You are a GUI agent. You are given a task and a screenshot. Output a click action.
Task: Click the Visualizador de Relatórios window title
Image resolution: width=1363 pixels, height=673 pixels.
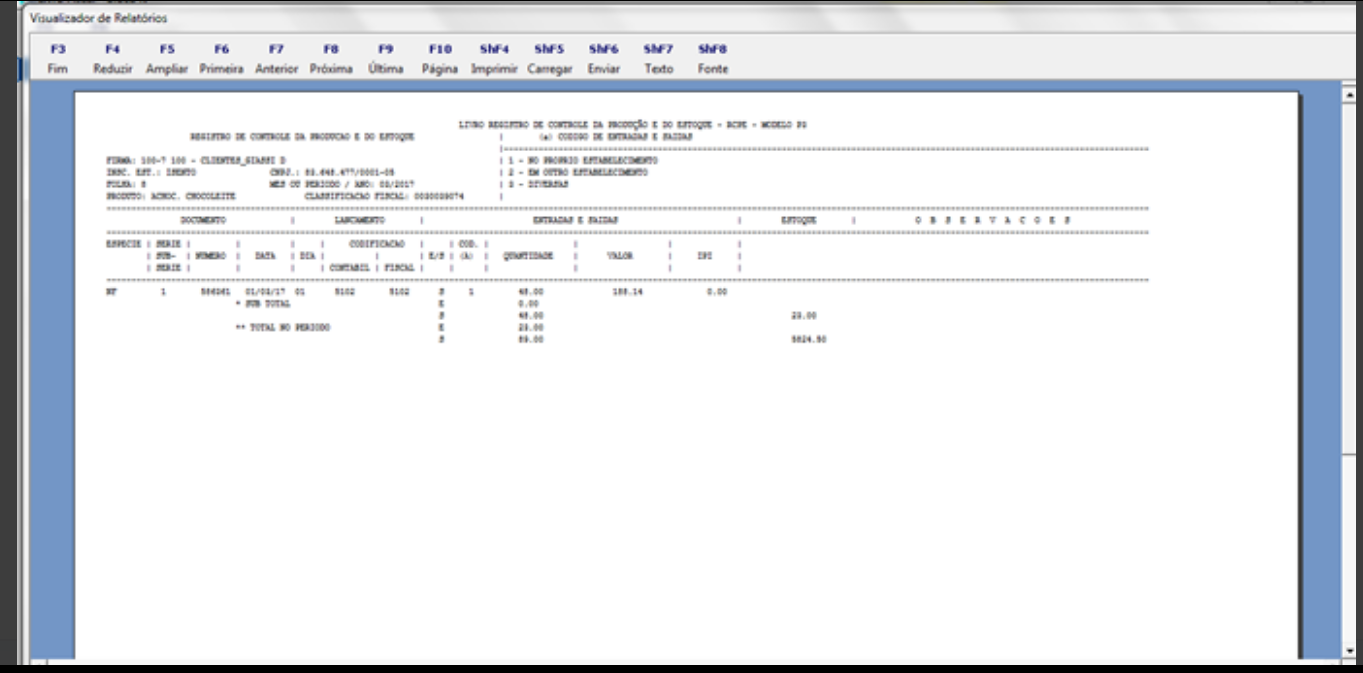99,18
